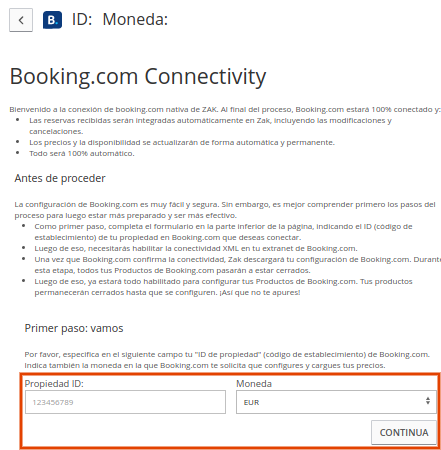Click the "Por favor, especifica" instruction text
The image size is (441, 450).
[x=227, y=360]
